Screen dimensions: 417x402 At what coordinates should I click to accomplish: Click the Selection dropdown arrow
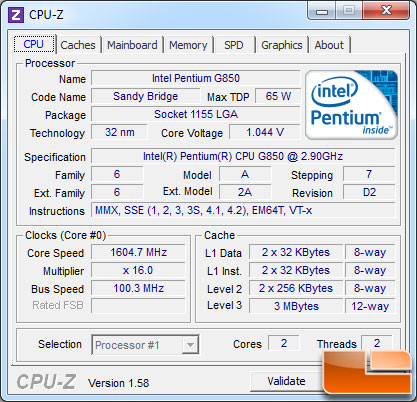[x=190, y=345]
